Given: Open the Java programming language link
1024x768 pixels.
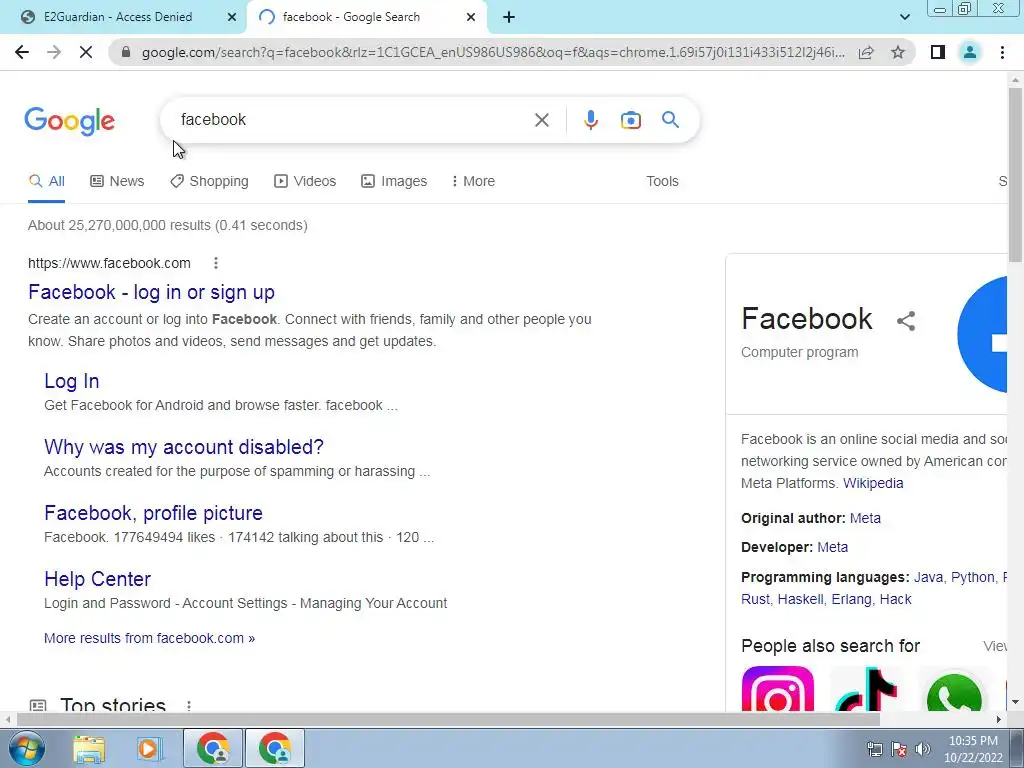Looking at the screenshot, I should (928, 577).
